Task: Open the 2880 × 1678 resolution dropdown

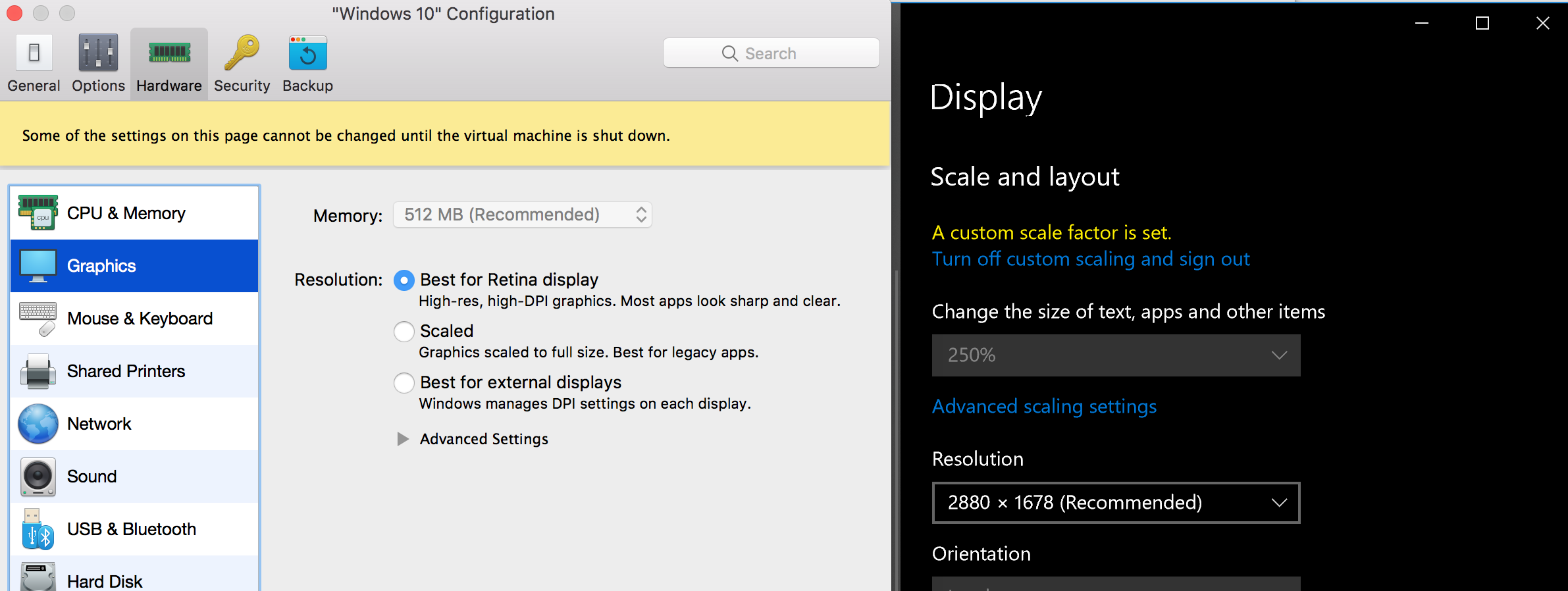Action: point(1116,503)
